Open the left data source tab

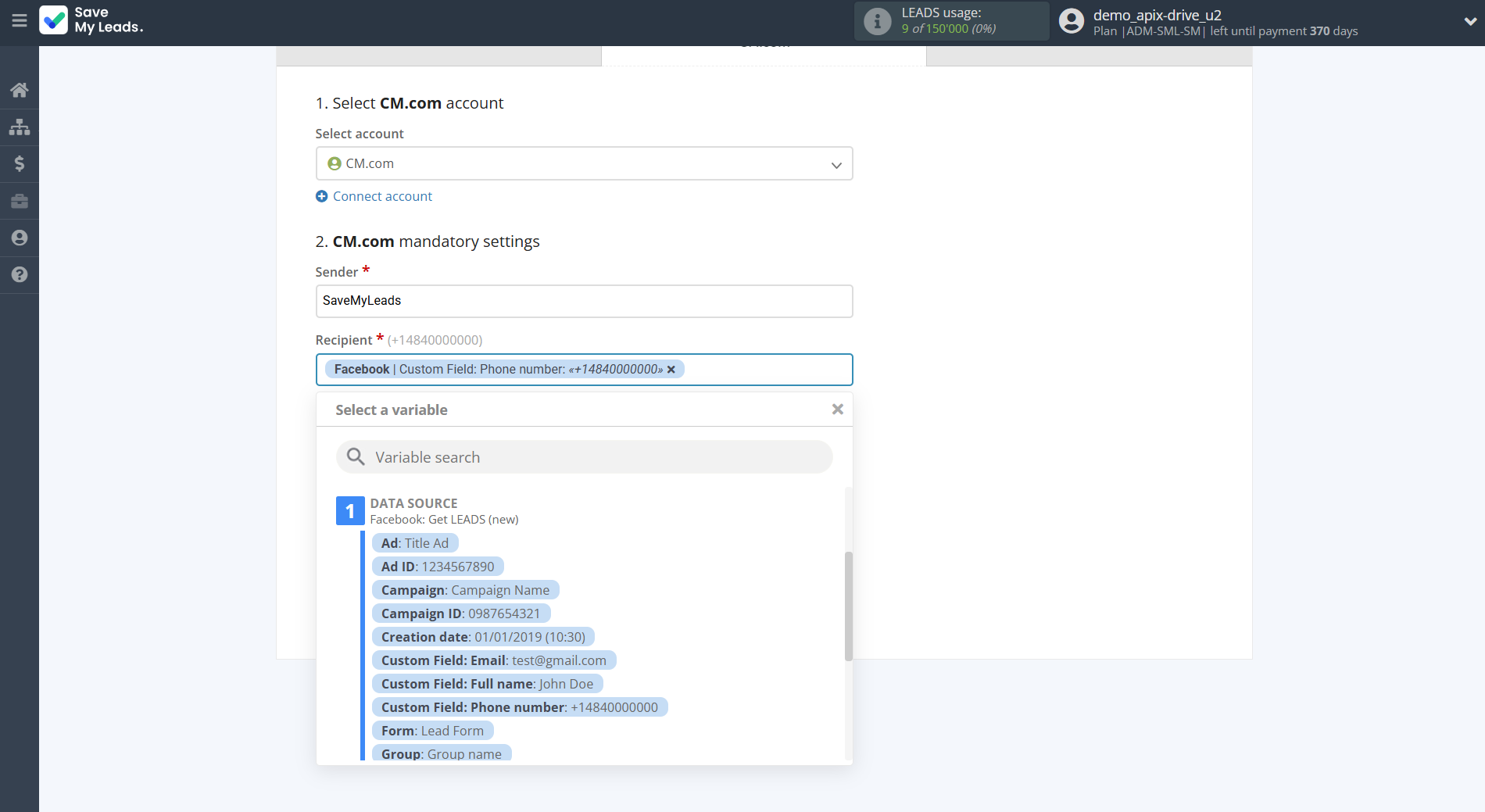[x=438, y=53]
